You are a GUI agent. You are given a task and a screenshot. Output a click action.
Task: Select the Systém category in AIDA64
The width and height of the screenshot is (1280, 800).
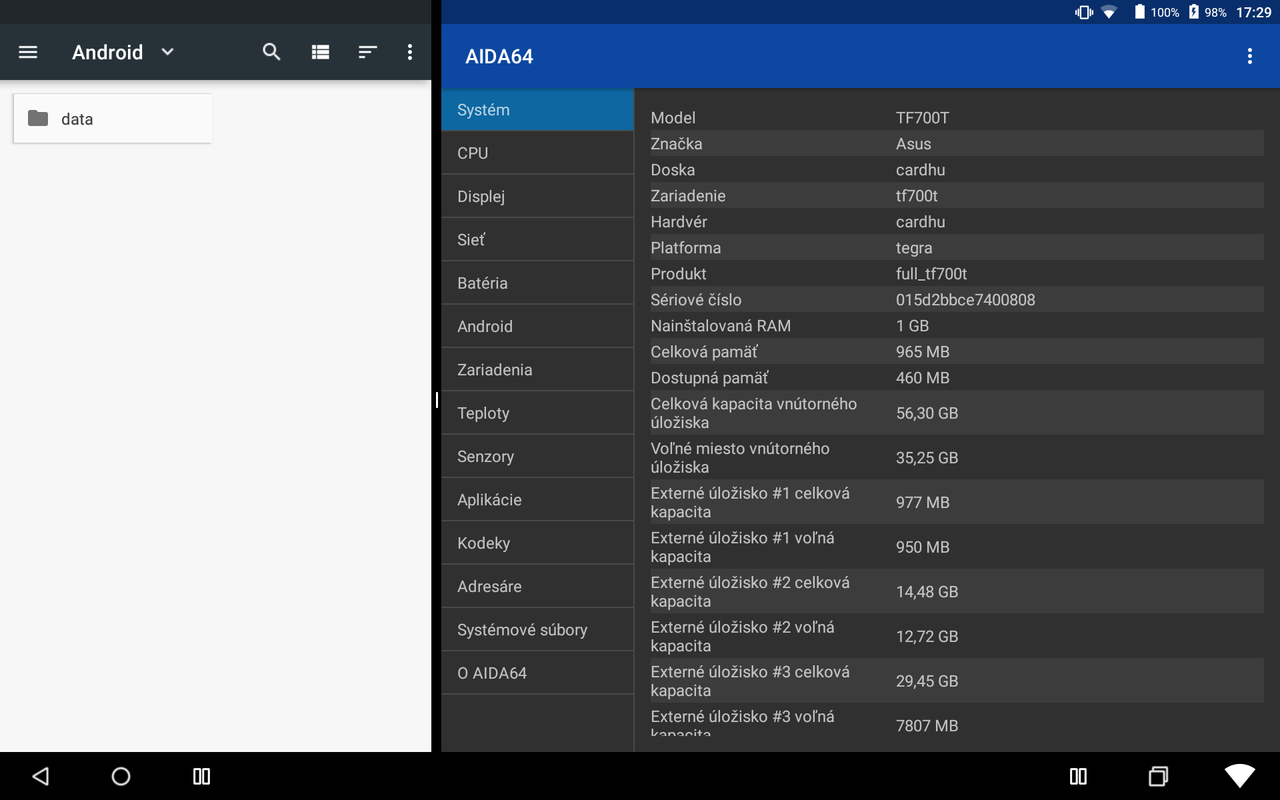537,110
